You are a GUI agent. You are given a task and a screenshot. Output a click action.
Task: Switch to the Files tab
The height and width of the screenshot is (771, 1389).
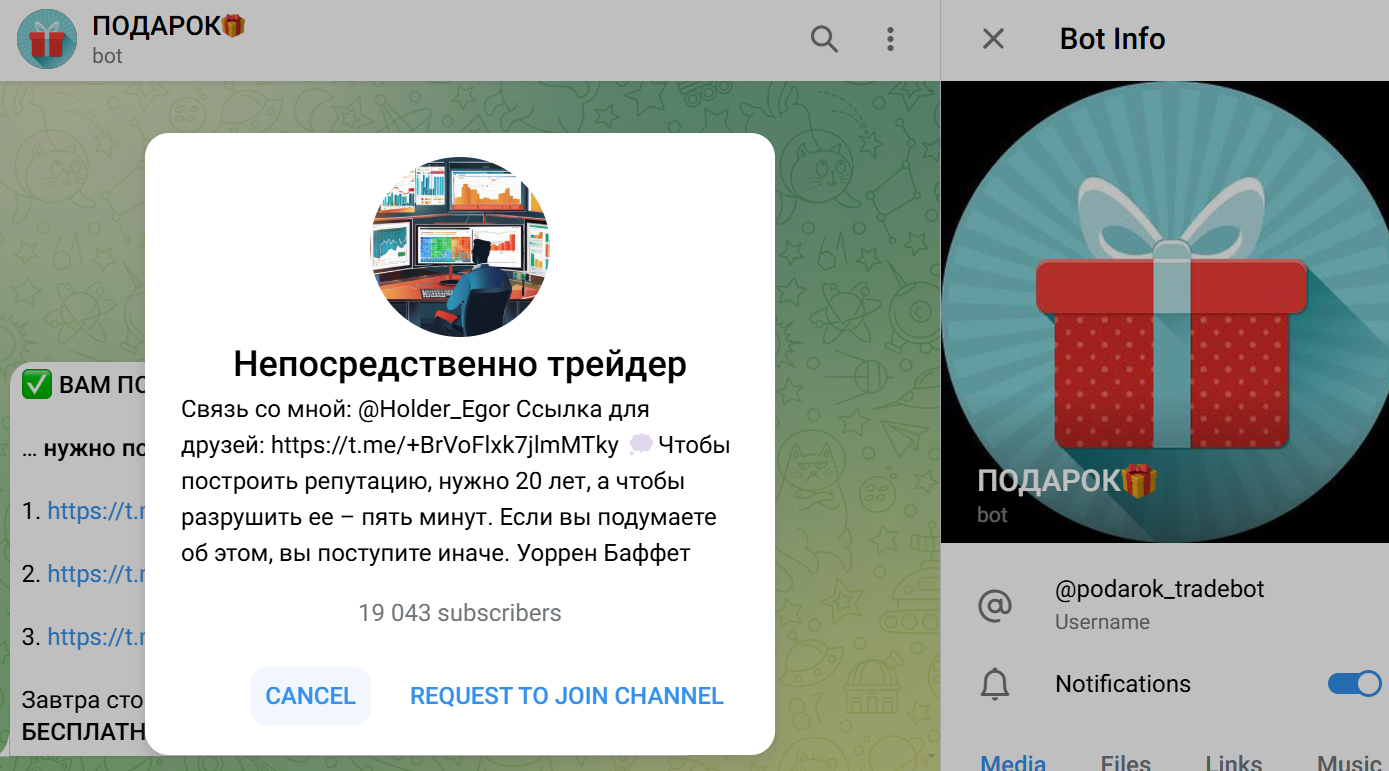pyautogui.click(x=1126, y=762)
